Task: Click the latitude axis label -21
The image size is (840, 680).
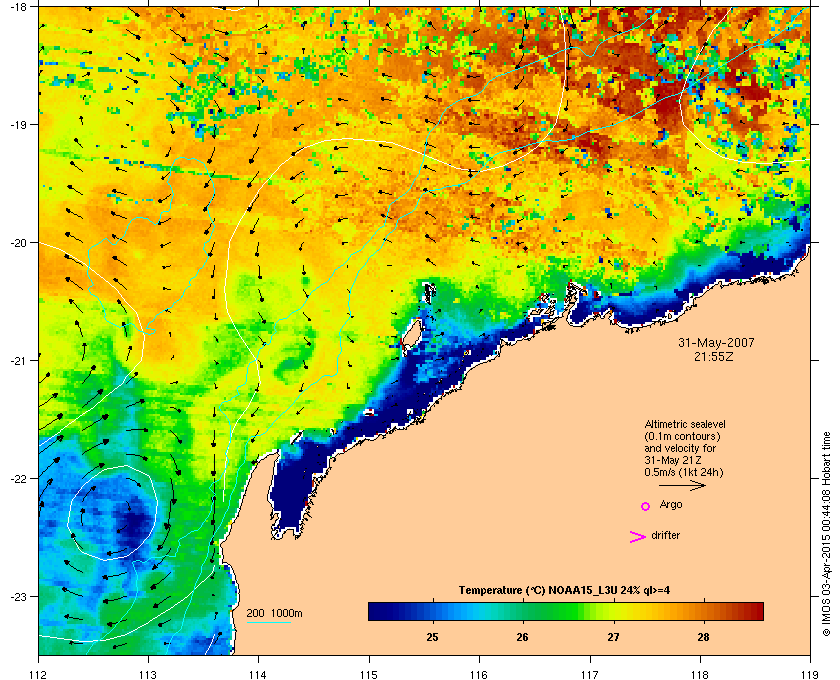Action: 18,360
